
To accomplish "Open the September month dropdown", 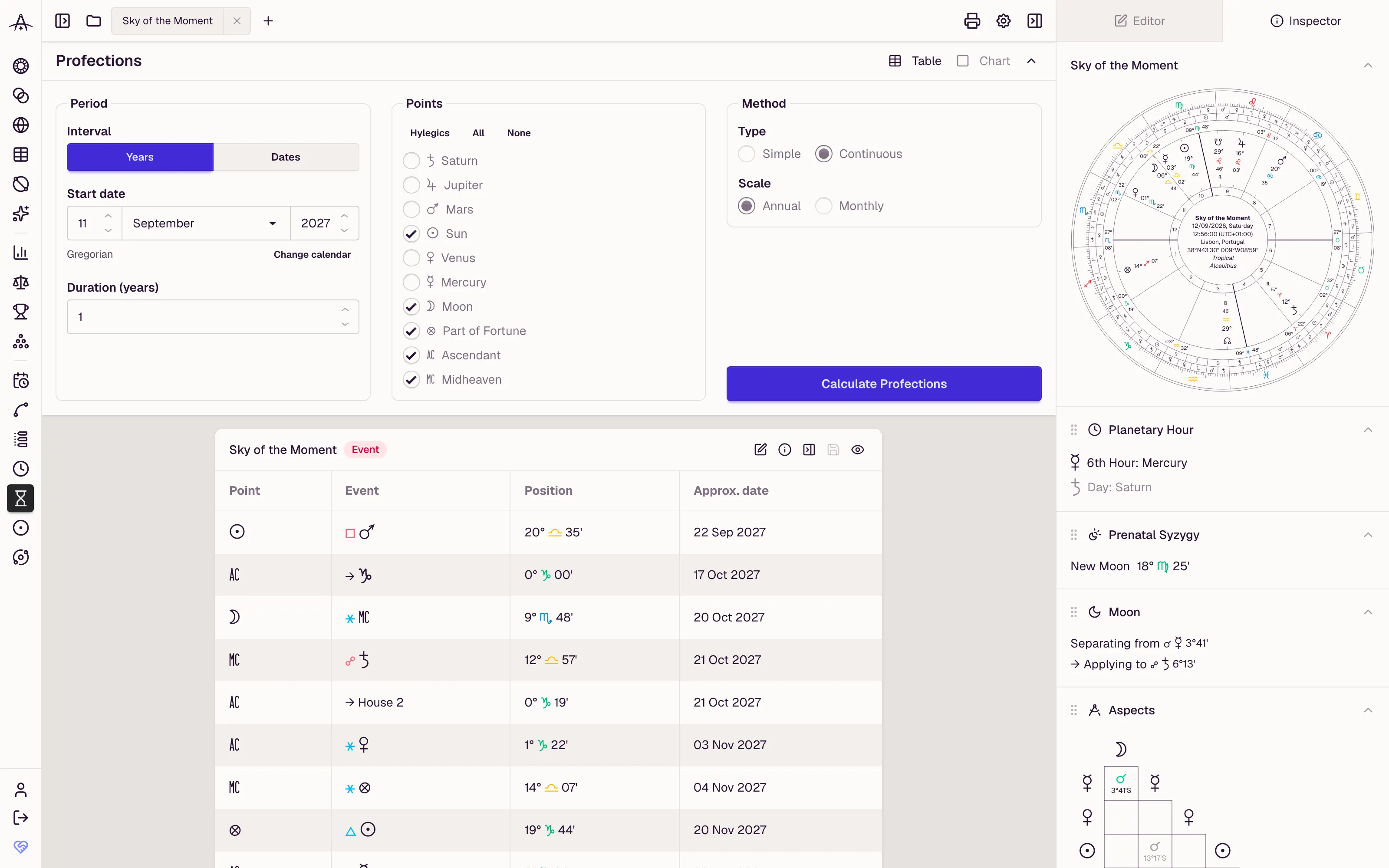I will pyautogui.click(x=205, y=224).
